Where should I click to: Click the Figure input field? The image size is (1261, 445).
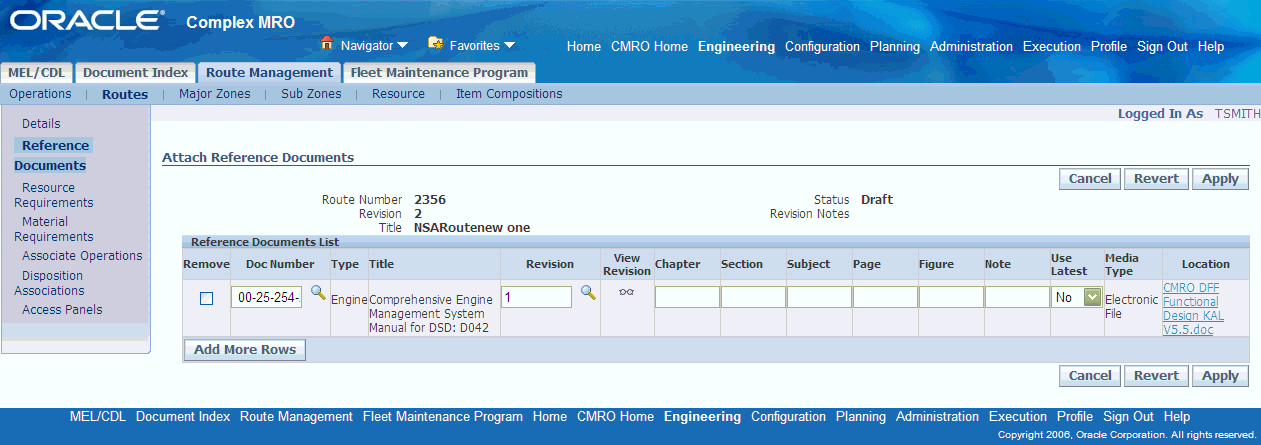pos(950,297)
